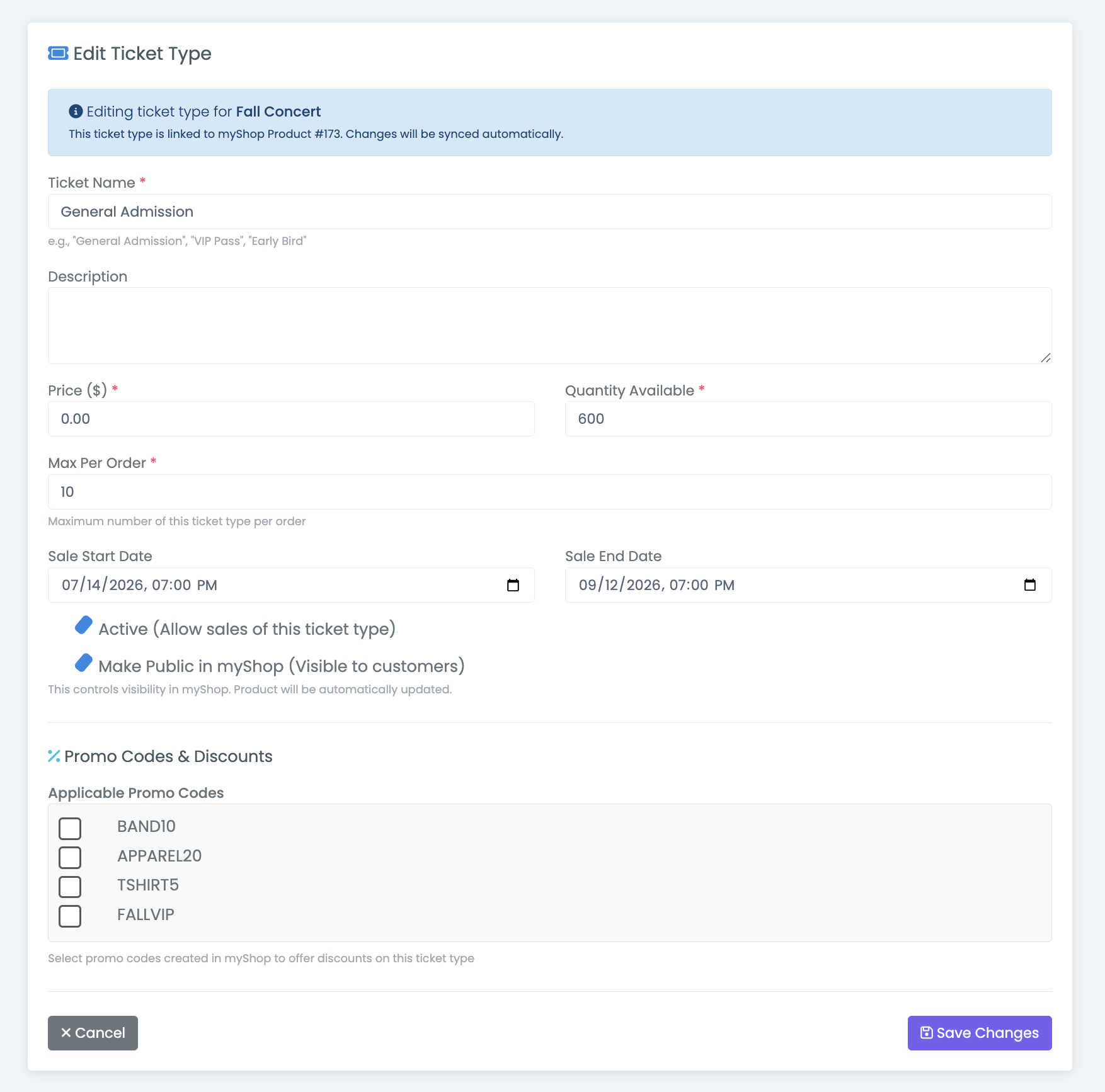Image resolution: width=1105 pixels, height=1092 pixels.
Task: Click the 'Maximum number of this ticket type per order' hint
Action: click(x=177, y=521)
